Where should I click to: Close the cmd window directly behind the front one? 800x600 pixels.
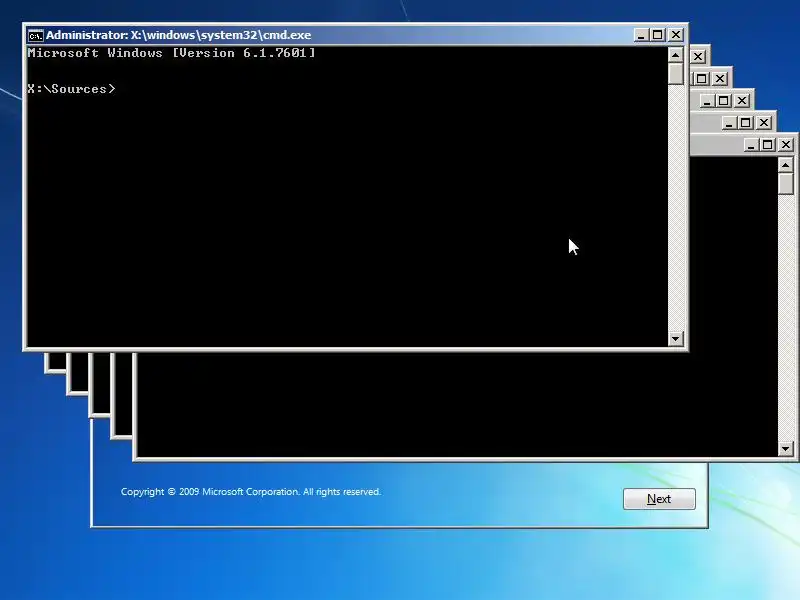[x=698, y=57]
